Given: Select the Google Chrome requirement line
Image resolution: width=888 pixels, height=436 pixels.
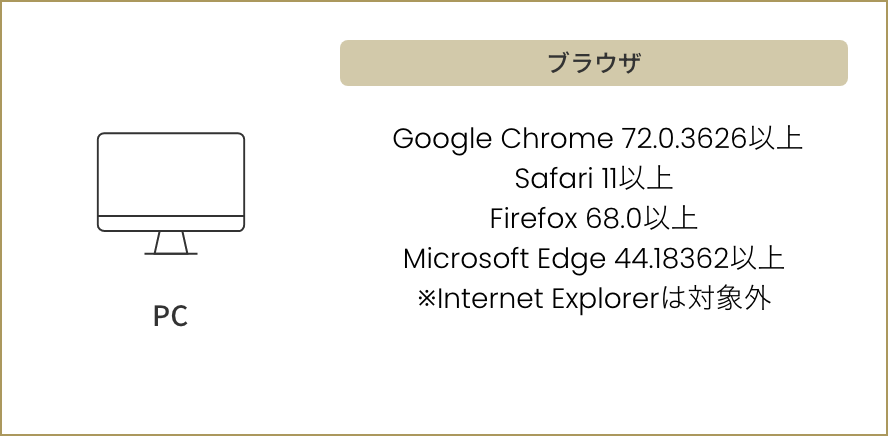Looking at the screenshot, I should (x=597, y=139).
